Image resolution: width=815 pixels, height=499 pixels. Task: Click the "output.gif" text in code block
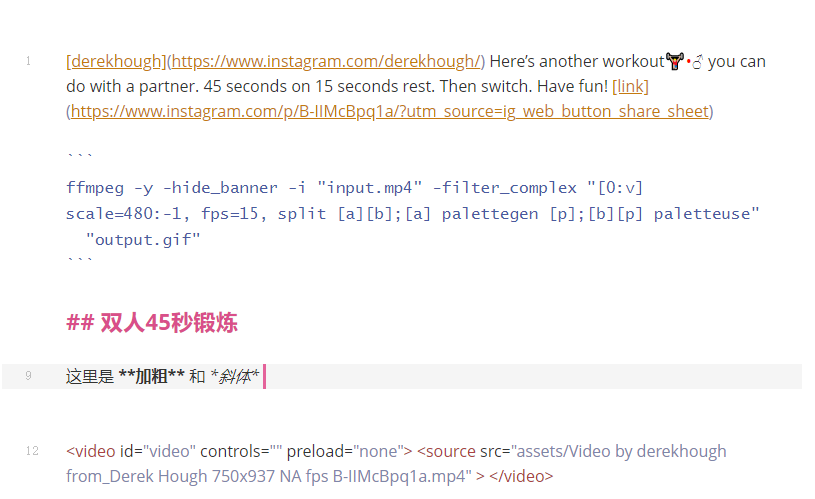143,238
